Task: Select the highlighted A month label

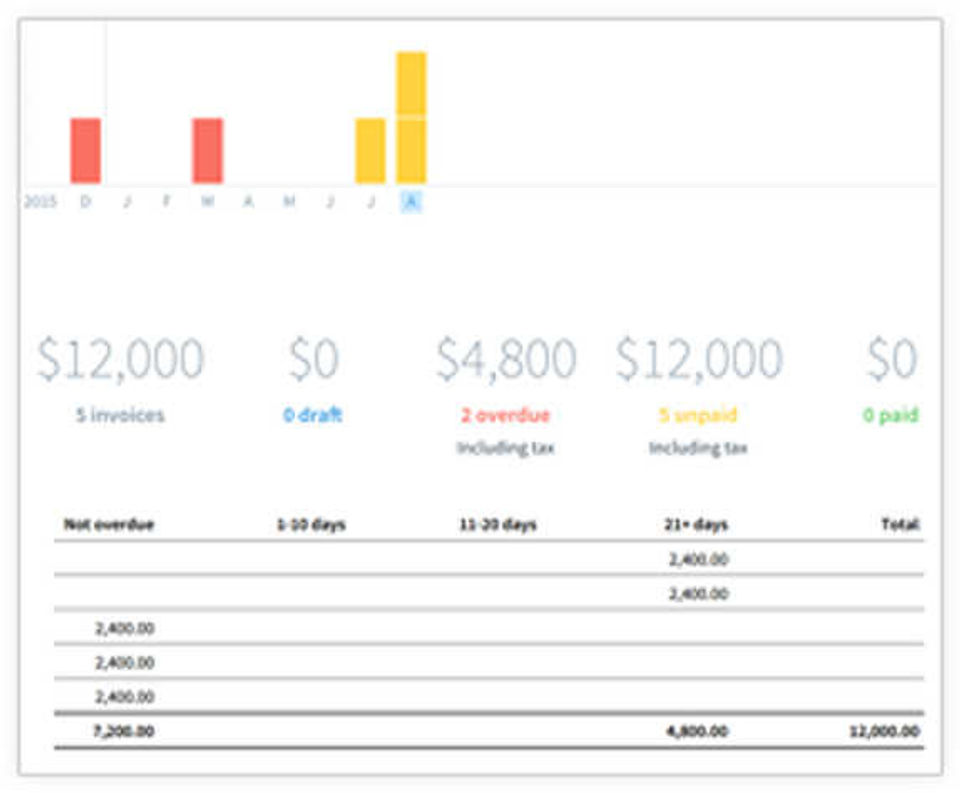Action: [412, 201]
